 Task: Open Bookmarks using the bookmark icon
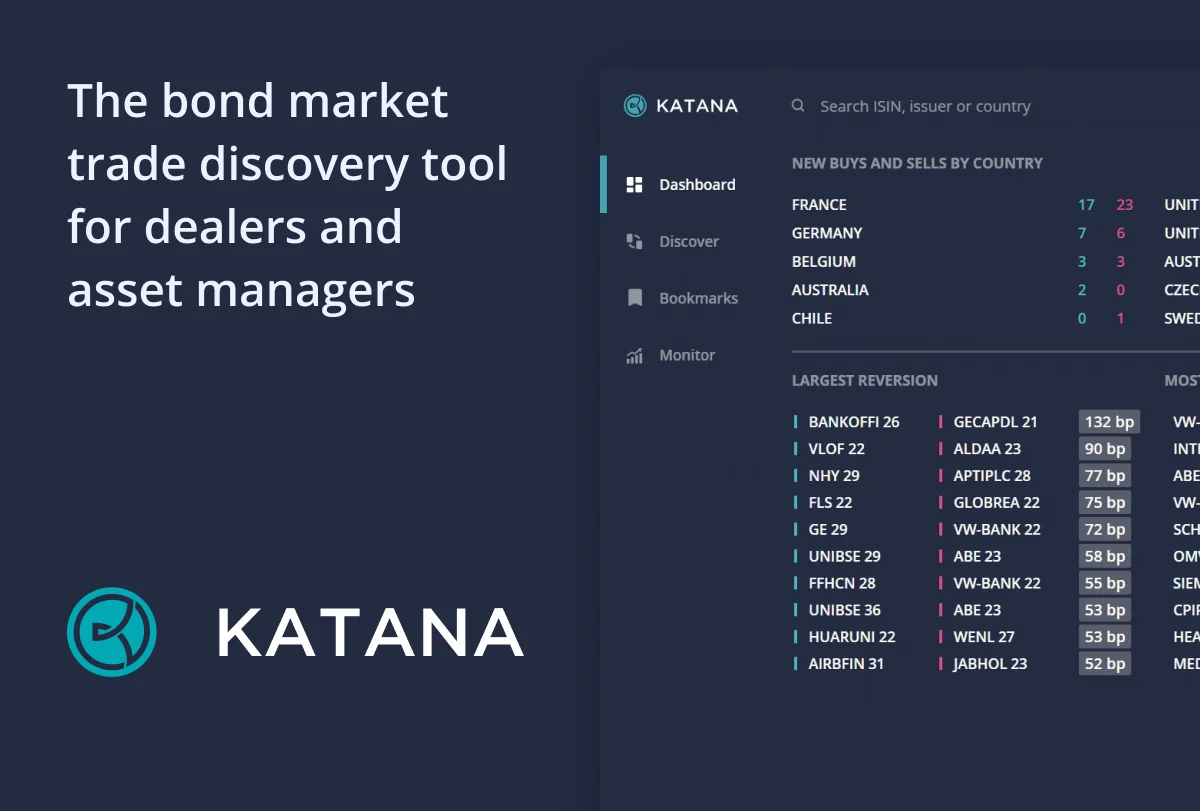[x=634, y=297]
